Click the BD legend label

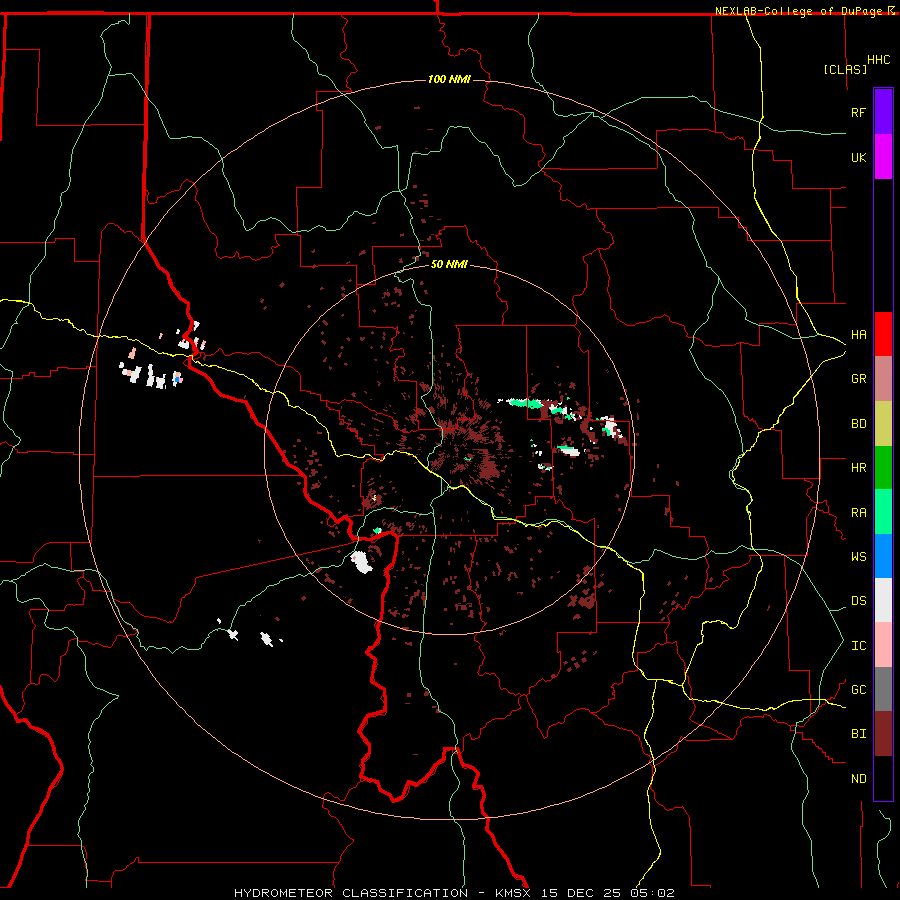[858, 424]
